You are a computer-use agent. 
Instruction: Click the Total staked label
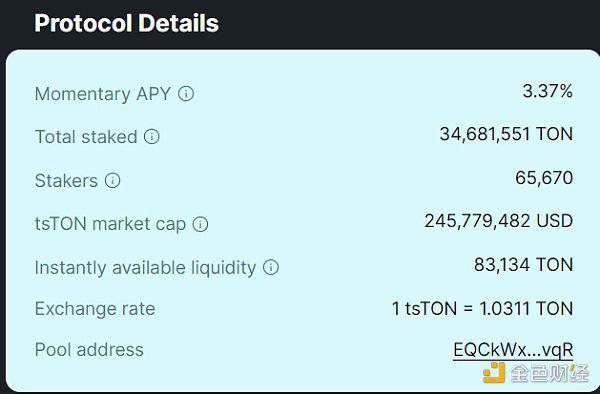tap(86, 137)
